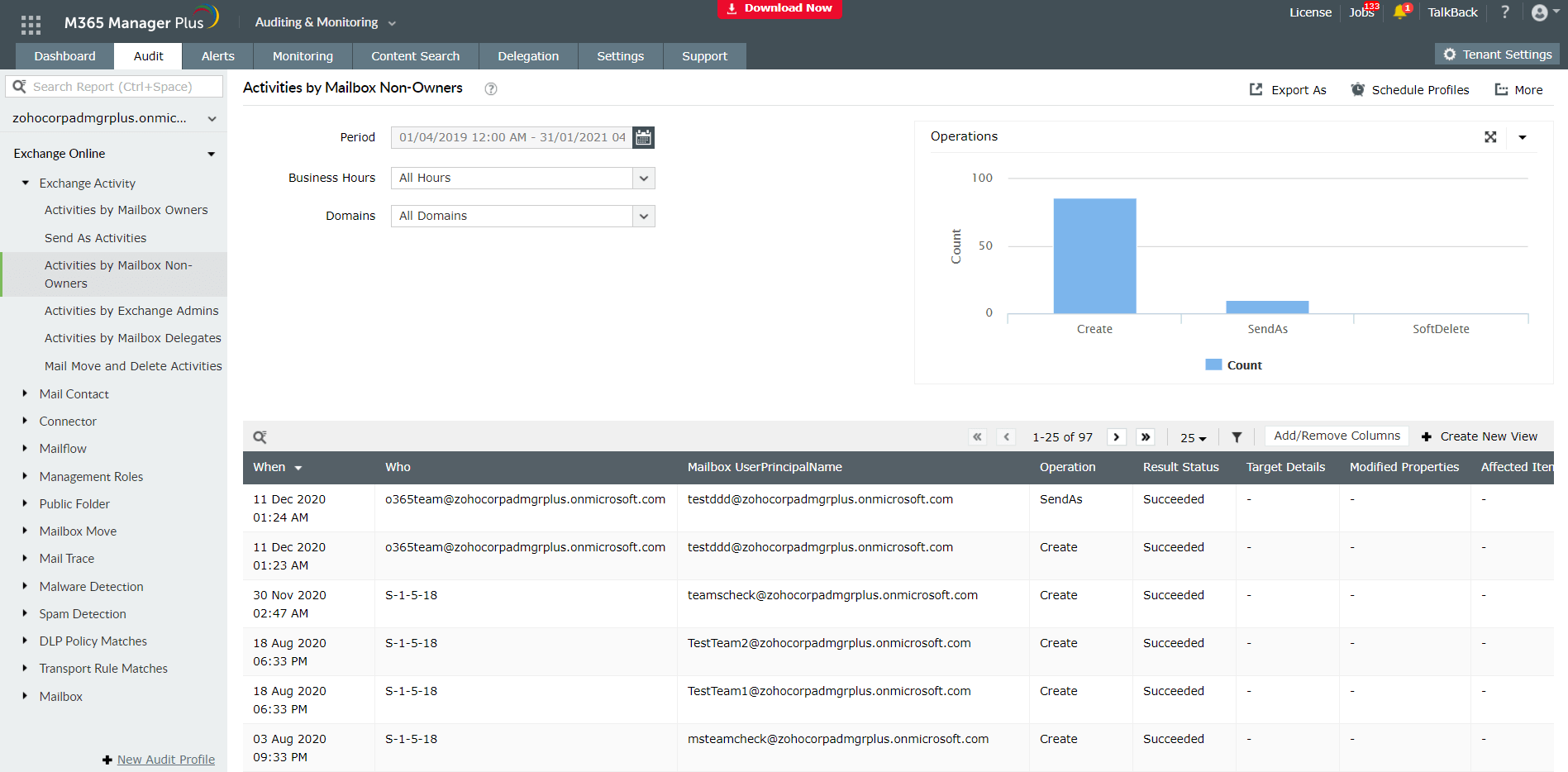Open the Business Hours dropdown

[643, 178]
